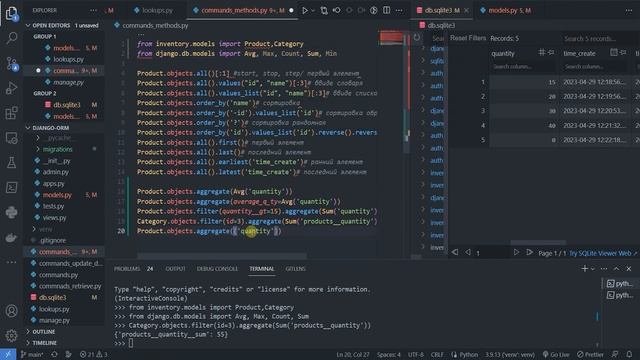Pin the quantity column
Image resolution: width=640 pixels, height=360 pixels.
click(551, 53)
